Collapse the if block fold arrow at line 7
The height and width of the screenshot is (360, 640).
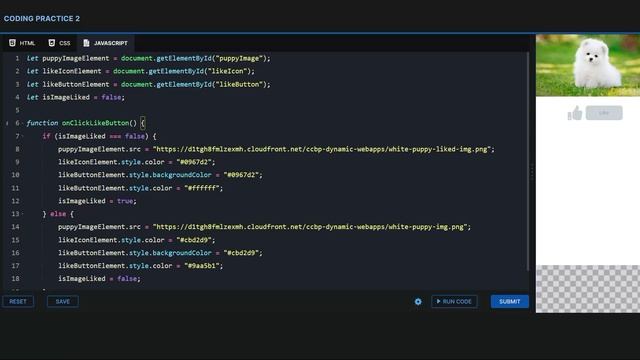point(22,136)
